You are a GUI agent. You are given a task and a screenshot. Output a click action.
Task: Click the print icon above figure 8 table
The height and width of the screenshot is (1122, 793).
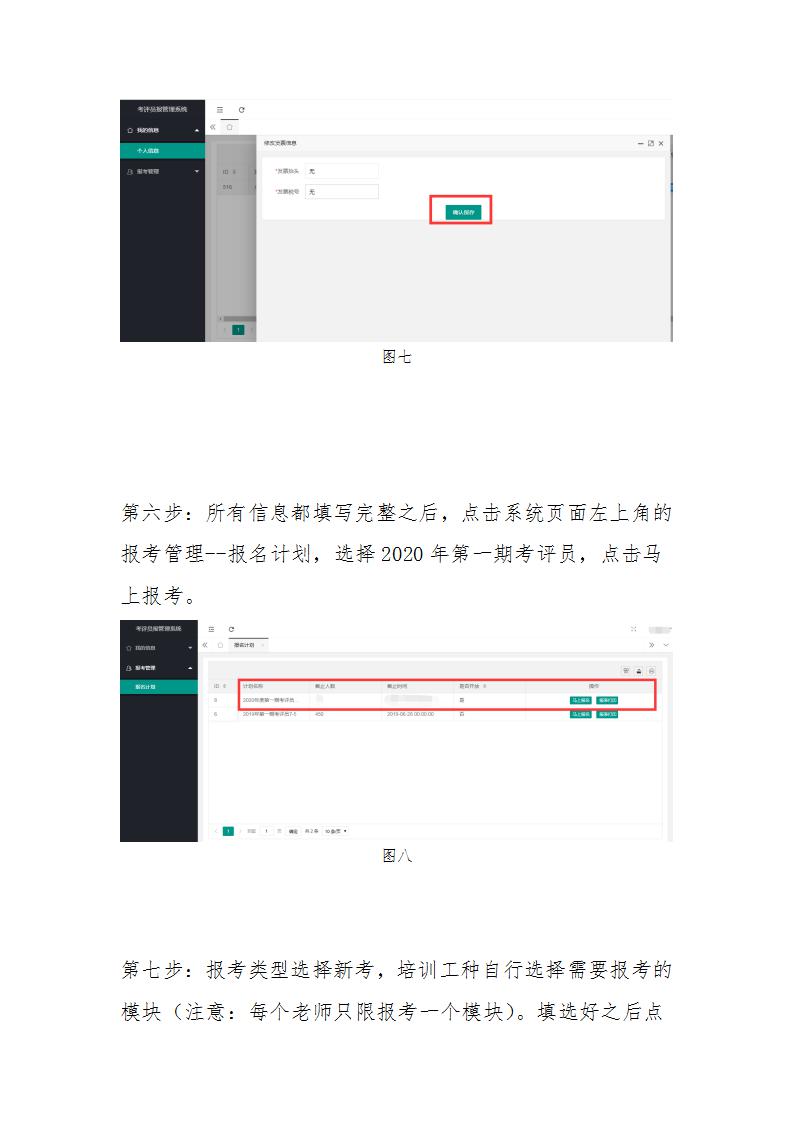651,671
